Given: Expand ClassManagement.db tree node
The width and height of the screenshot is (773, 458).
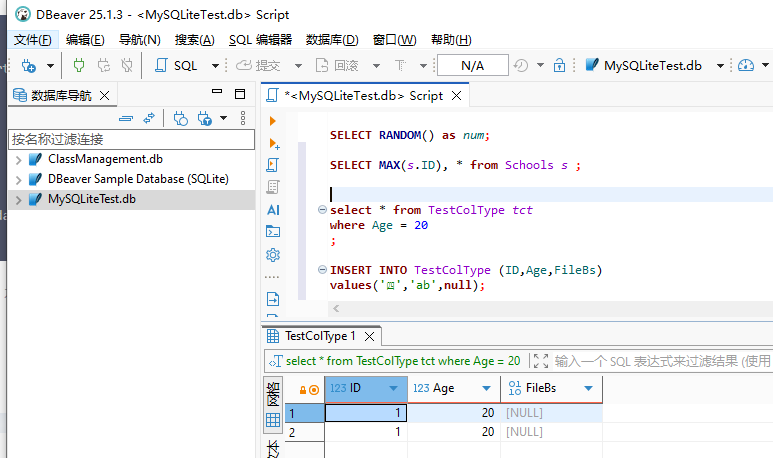Looking at the screenshot, I should click(18, 160).
